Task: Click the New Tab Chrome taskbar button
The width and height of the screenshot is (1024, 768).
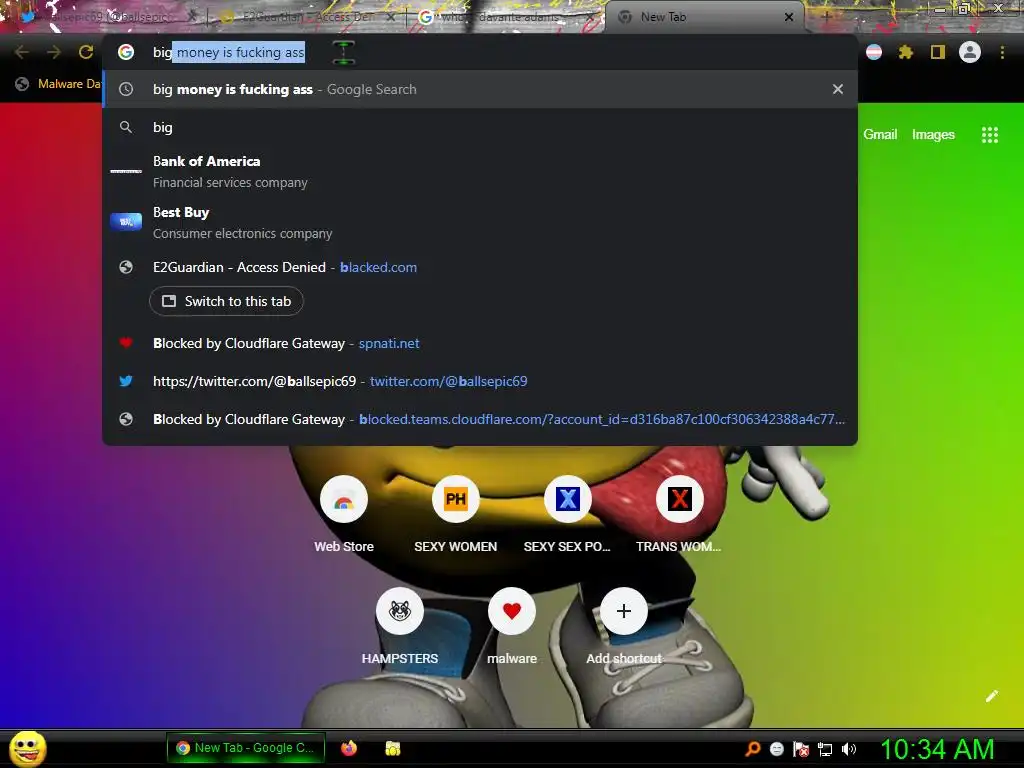Action: (x=246, y=748)
